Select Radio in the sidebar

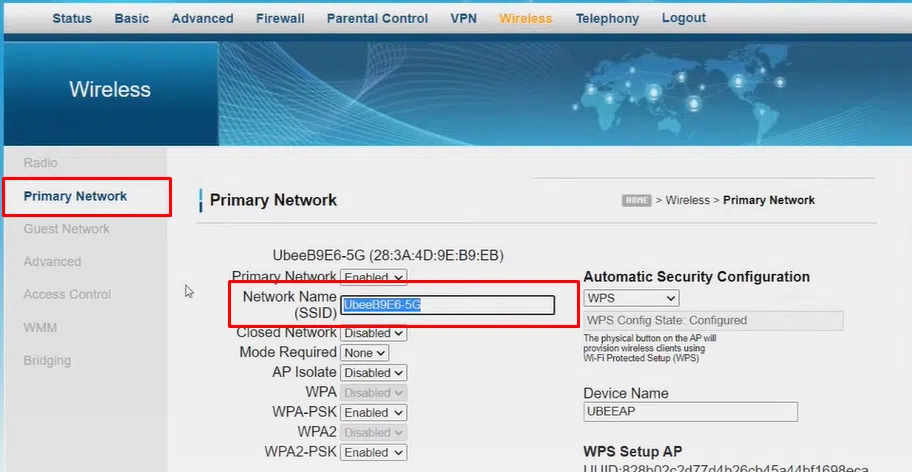(41, 163)
